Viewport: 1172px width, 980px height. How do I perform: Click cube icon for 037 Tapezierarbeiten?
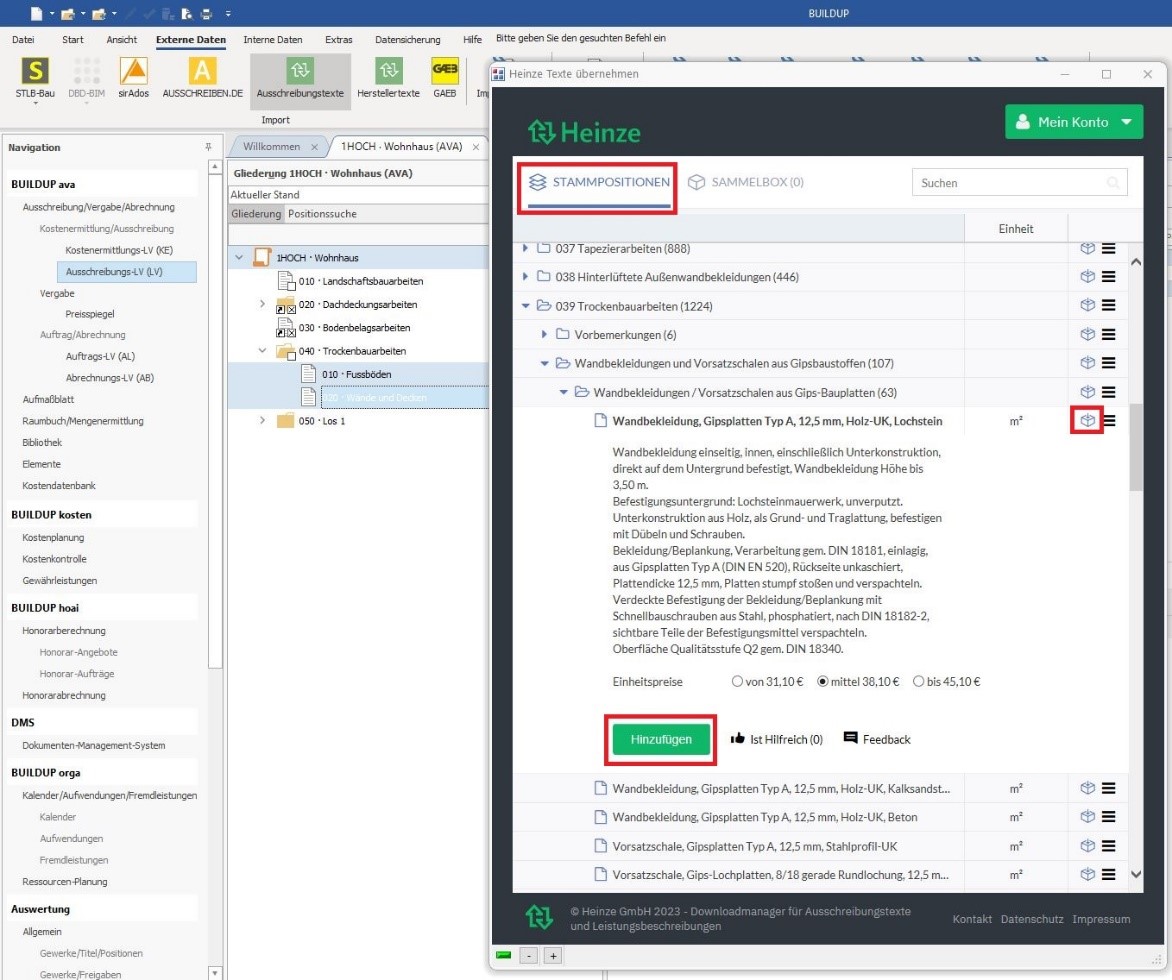tap(1088, 248)
